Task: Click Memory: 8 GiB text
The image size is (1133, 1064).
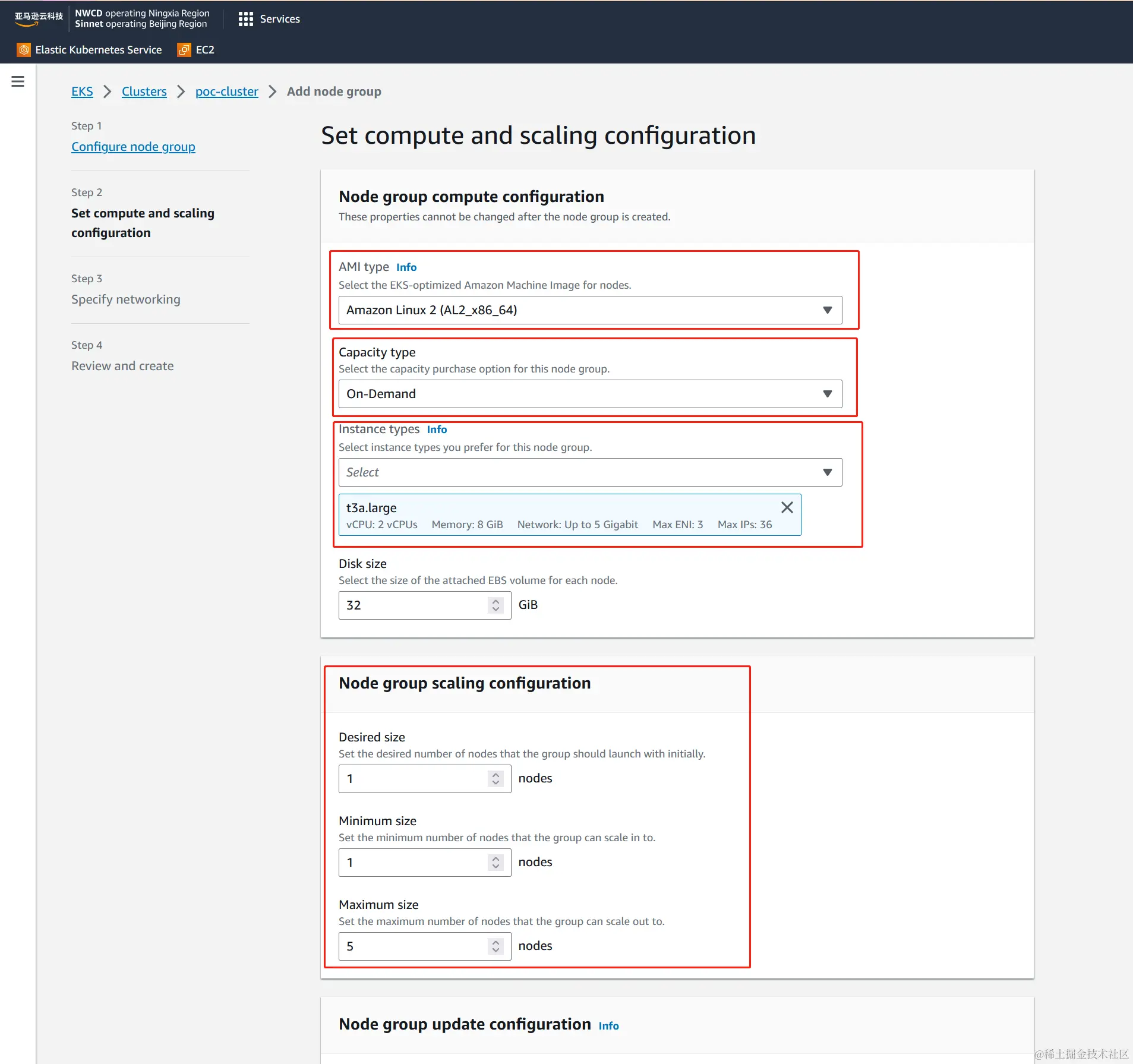Action: tap(467, 525)
